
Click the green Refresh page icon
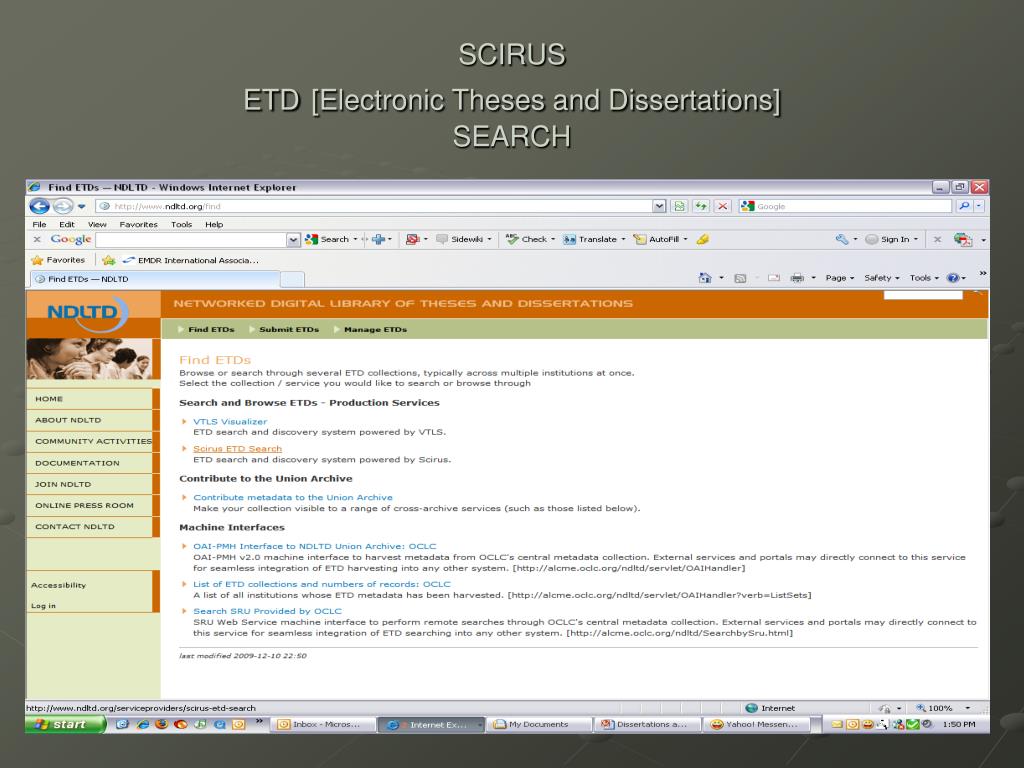(701, 206)
